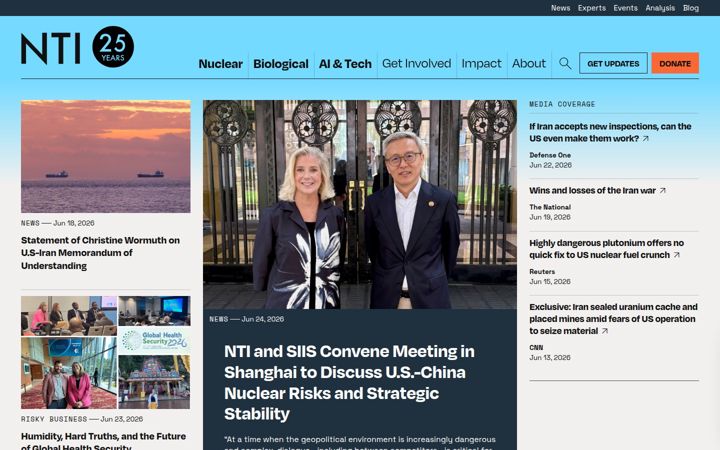Click the Get Updates button
720x450 pixels.
613,63
